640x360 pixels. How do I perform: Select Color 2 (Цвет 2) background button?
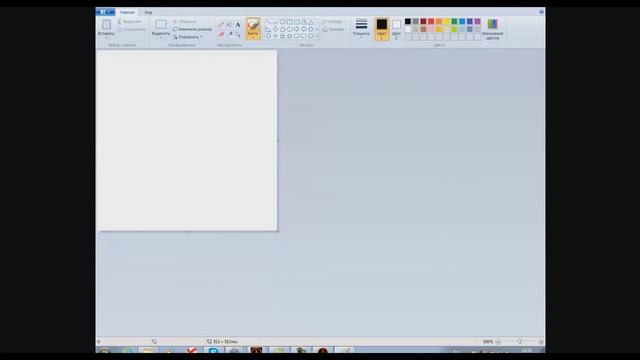396,29
